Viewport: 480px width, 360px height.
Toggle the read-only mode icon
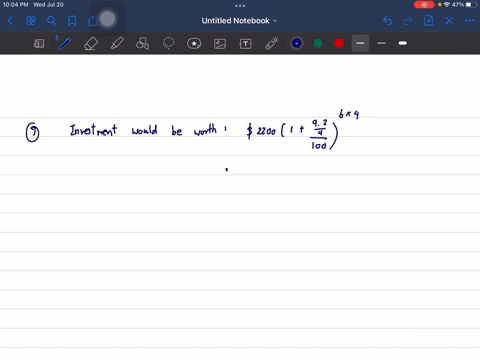pyautogui.click(x=39, y=43)
